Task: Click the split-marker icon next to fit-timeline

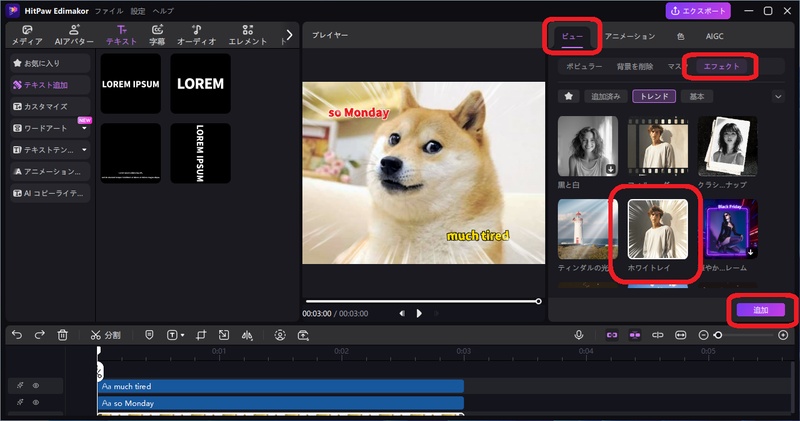Action: coord(658,335)
